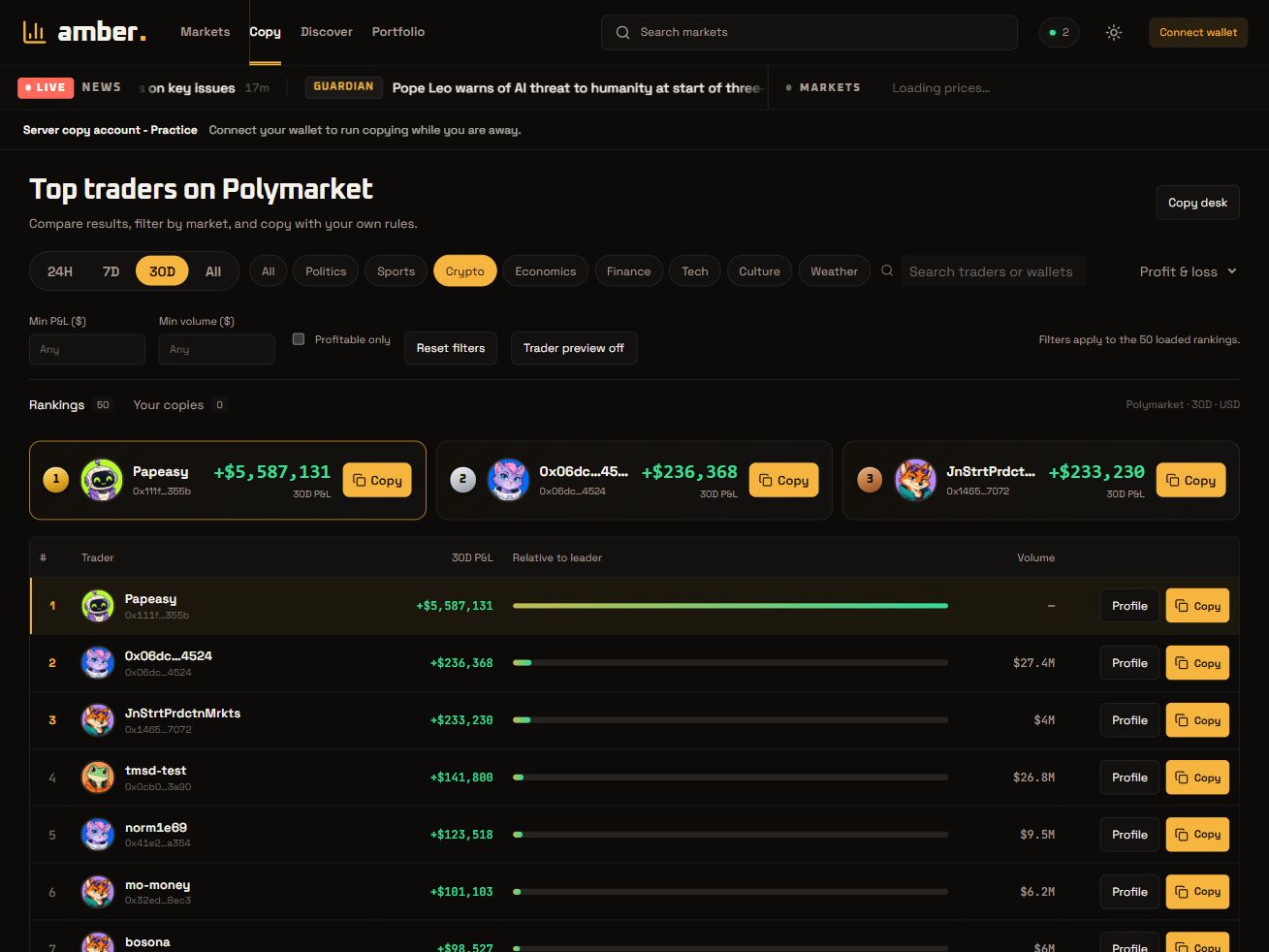Click 0x06dc...4524 relative-to-leader bar
Image resolution: width=1269 pixels, height=952 pixels.
click(730, 663)
